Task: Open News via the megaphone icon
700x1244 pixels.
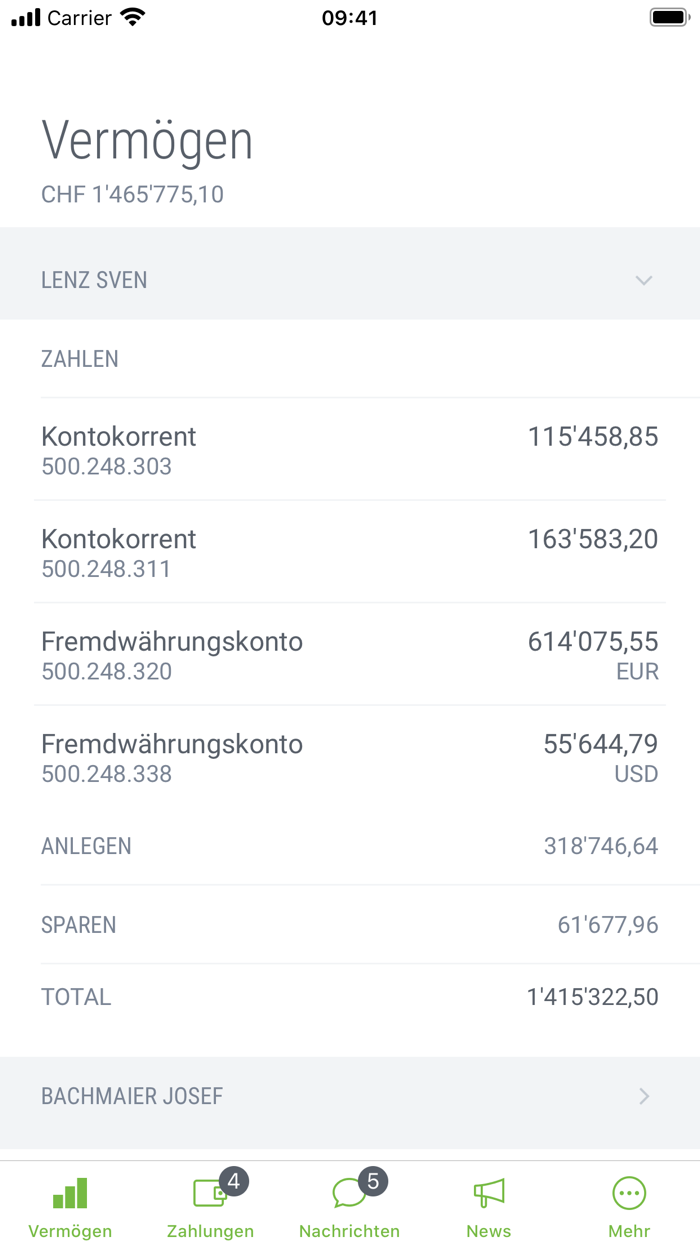Action: (489, 1192)
